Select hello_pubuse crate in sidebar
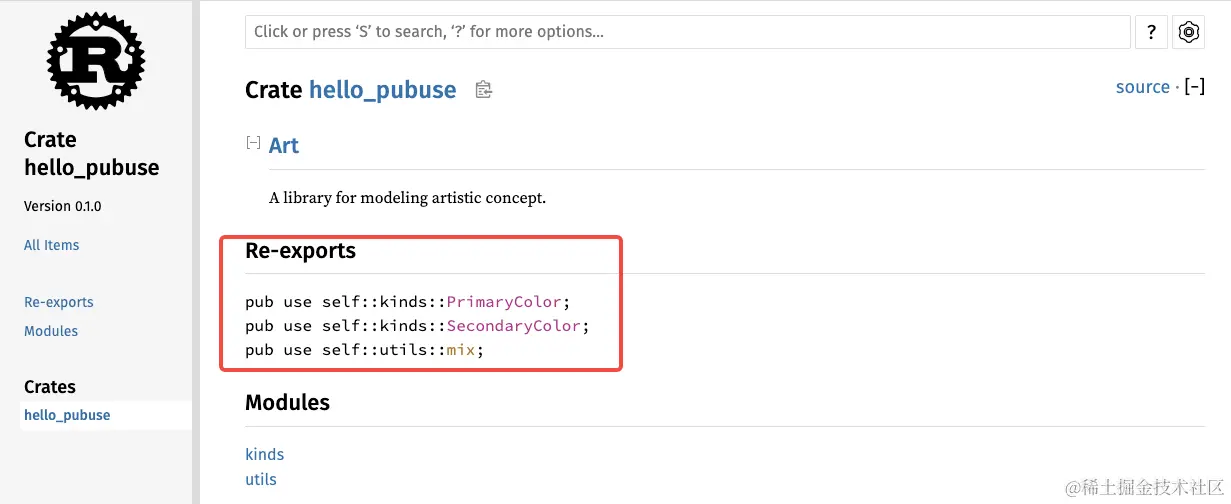The height and width of the screenshot is (504, 1231). (x=67, y=415)
